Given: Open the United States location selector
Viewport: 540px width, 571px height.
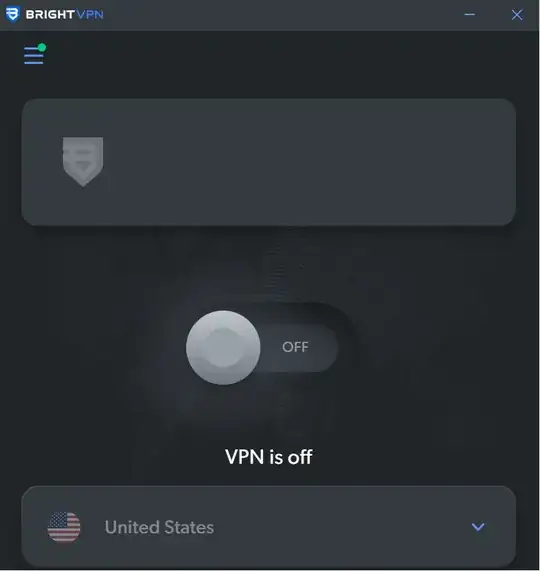Looking at the screenshot, I should tap(269, 527).
